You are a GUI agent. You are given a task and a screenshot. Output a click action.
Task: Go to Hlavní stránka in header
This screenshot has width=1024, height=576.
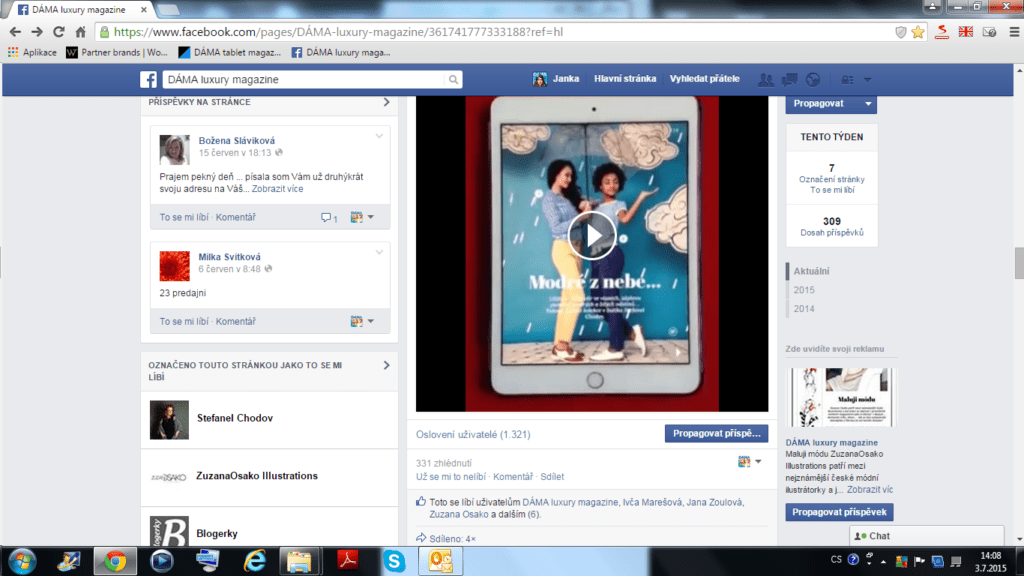tap(625, 79)
